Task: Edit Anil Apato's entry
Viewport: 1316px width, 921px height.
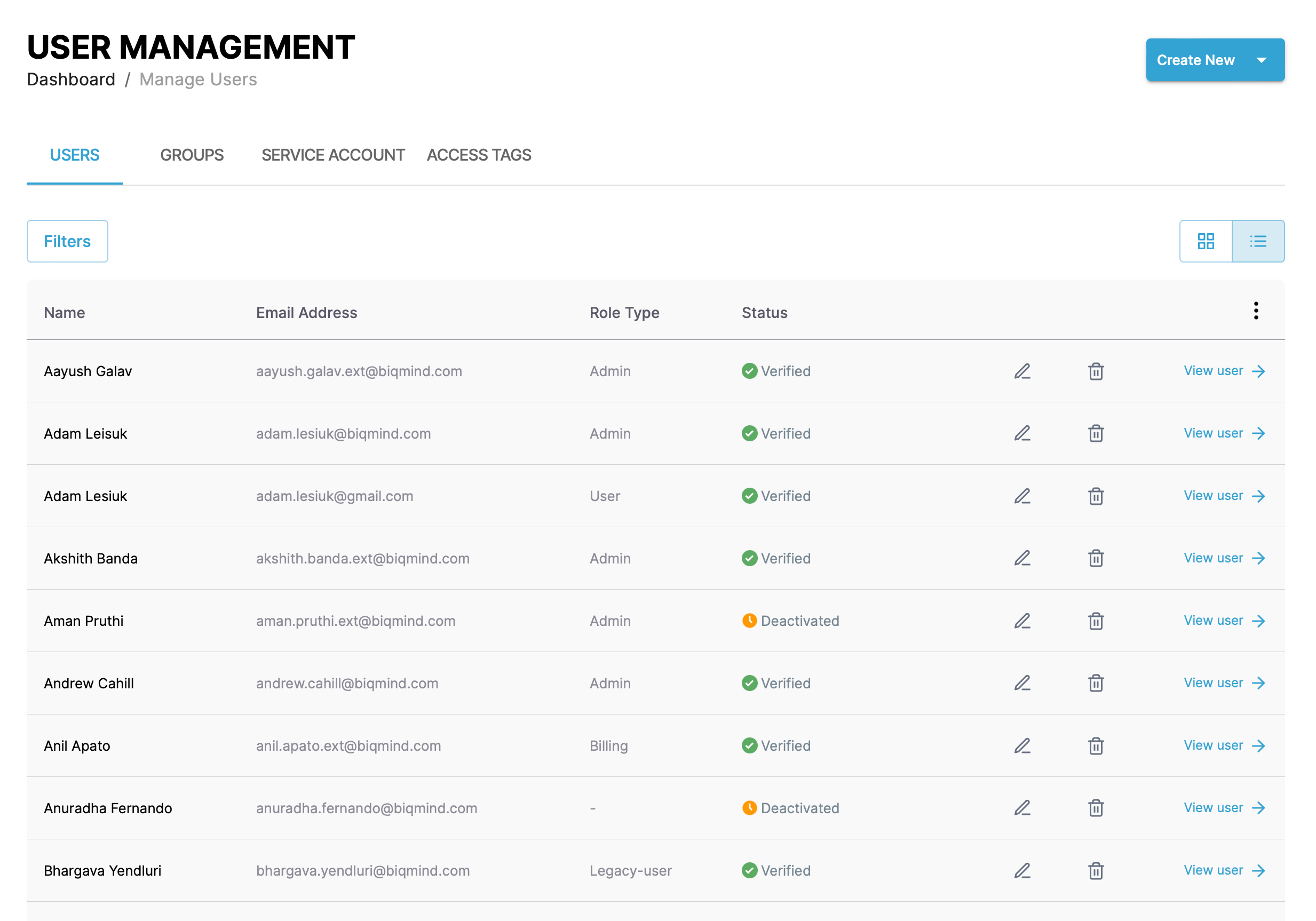Action: 1022,745
